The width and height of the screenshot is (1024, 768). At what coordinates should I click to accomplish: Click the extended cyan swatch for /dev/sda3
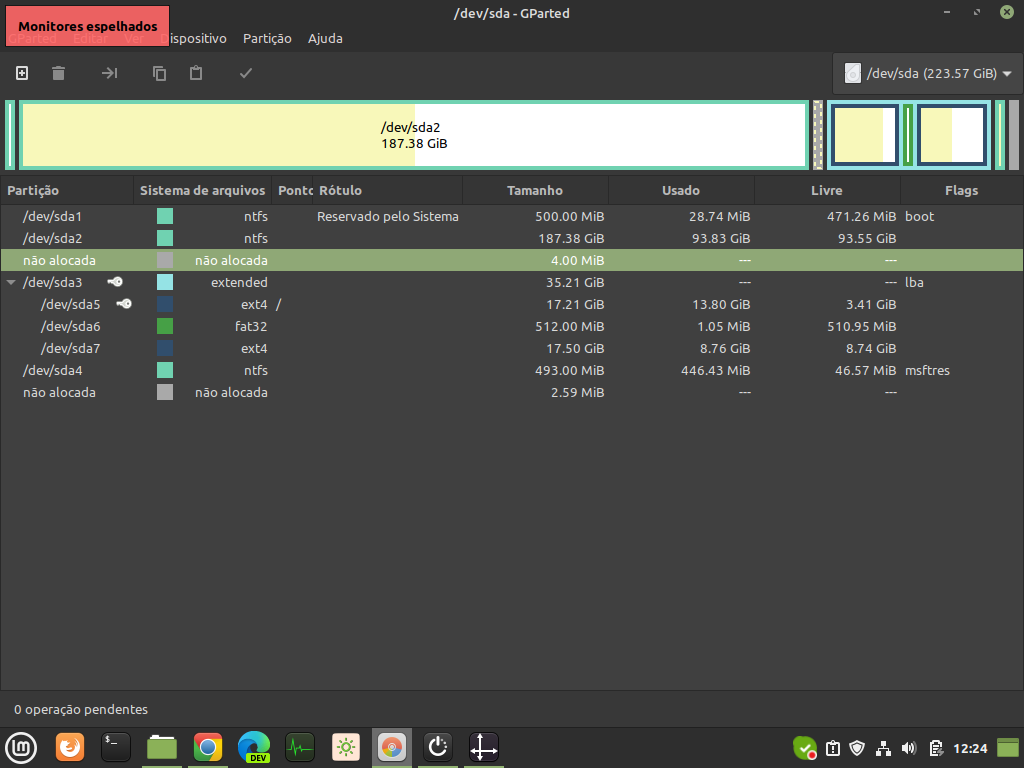tap(165, 282)
